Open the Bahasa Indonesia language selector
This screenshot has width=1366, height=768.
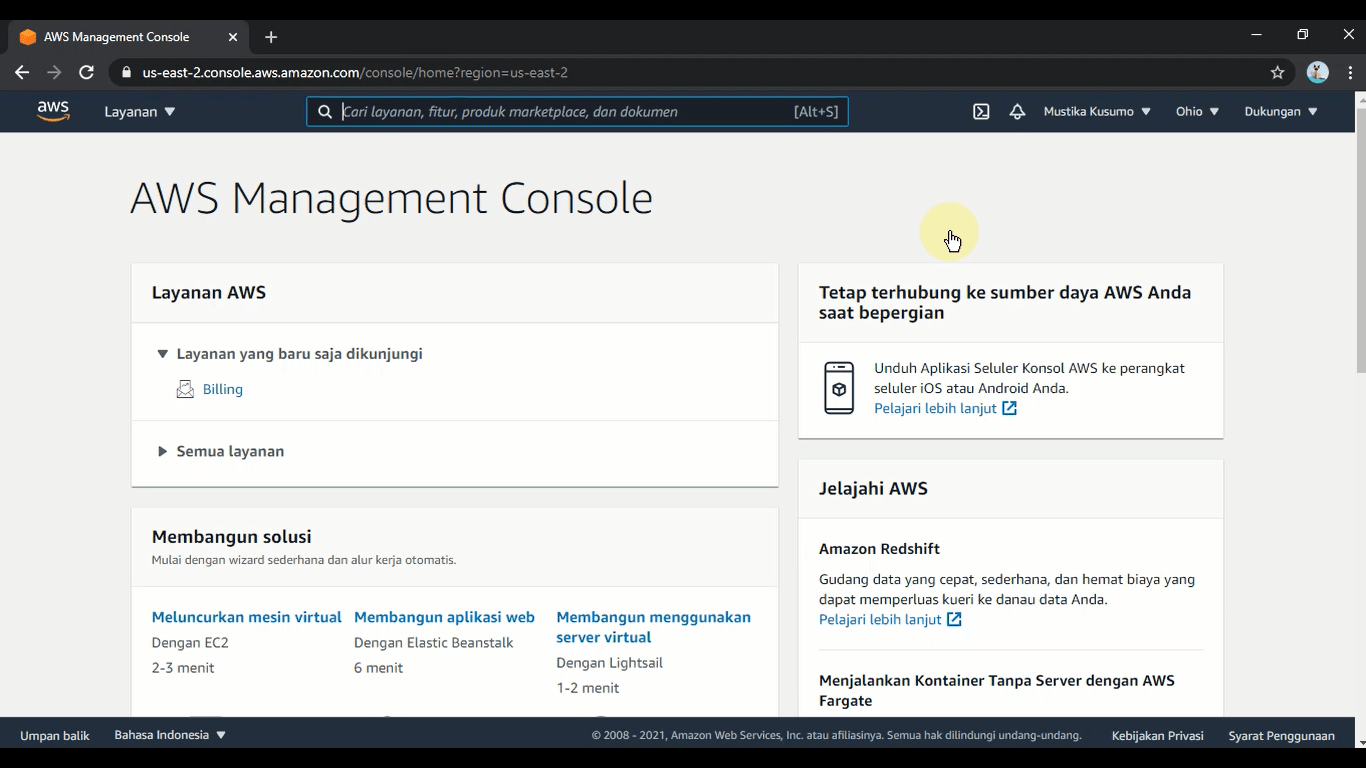170,735
